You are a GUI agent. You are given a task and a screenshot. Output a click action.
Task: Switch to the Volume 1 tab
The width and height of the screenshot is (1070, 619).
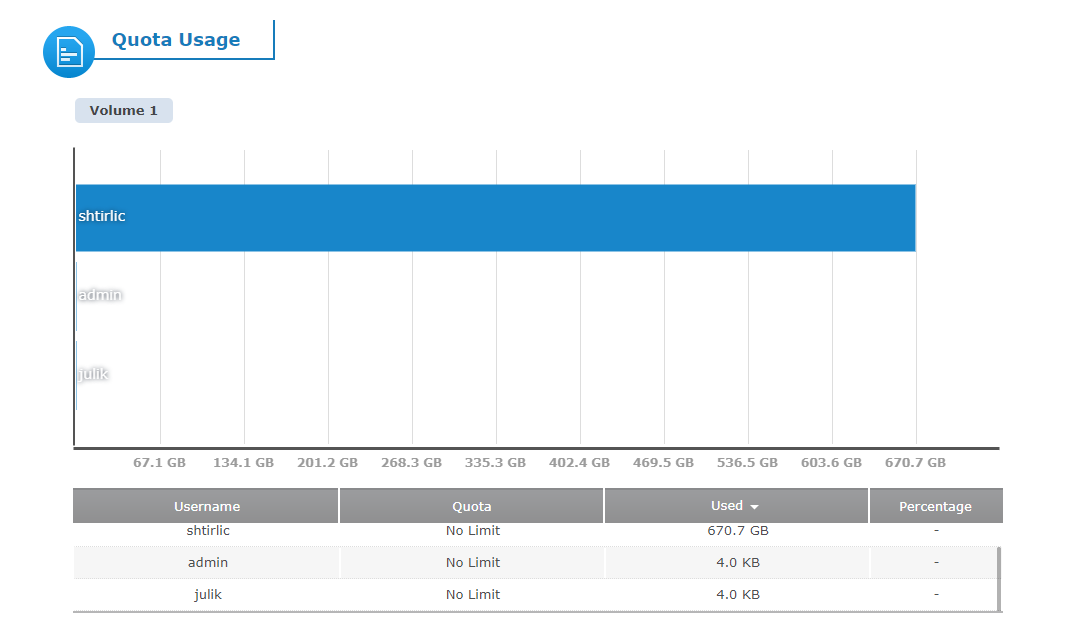coord(123,110)
